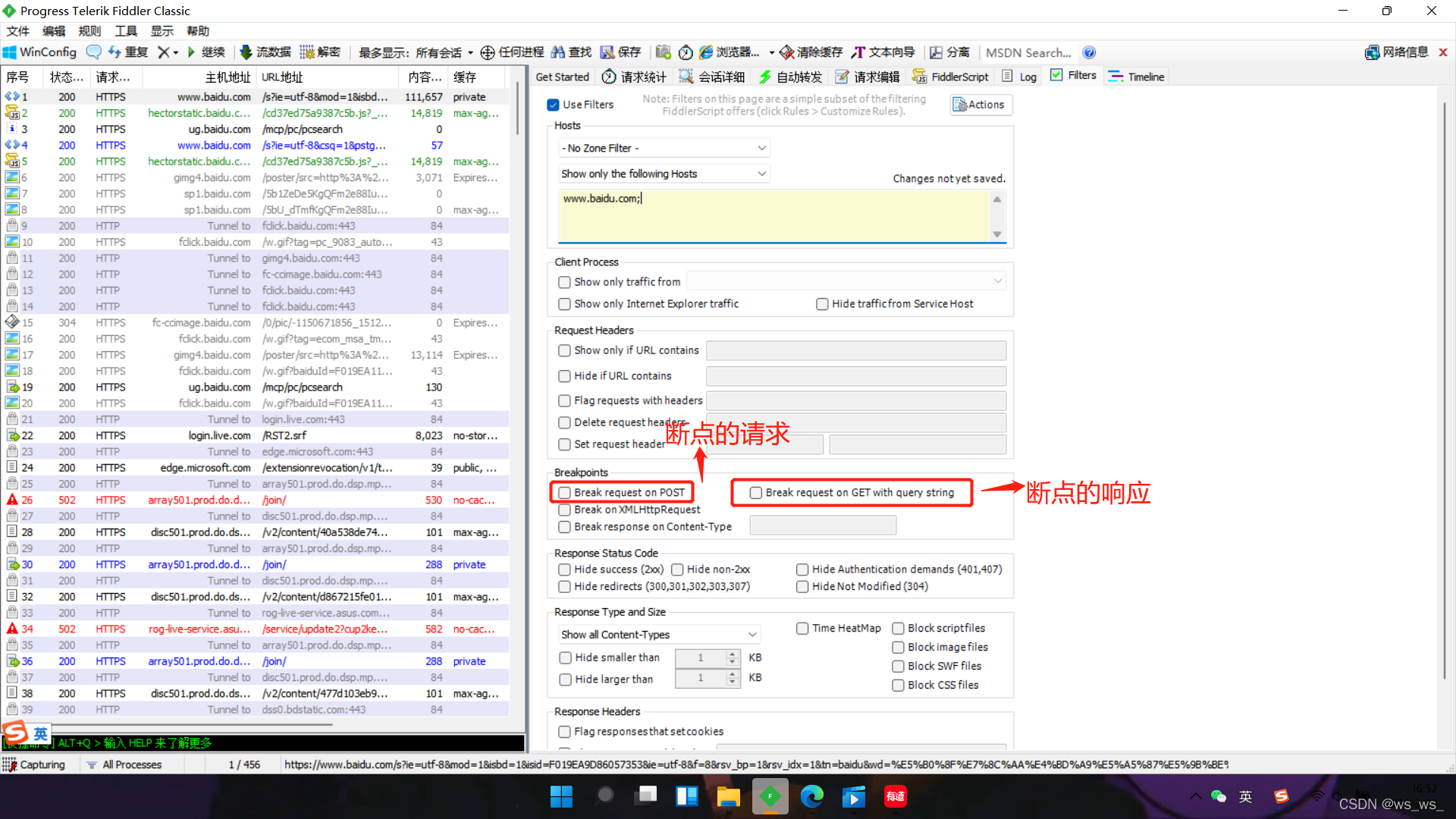Open the 规则 menu

(x=89, y=31)
